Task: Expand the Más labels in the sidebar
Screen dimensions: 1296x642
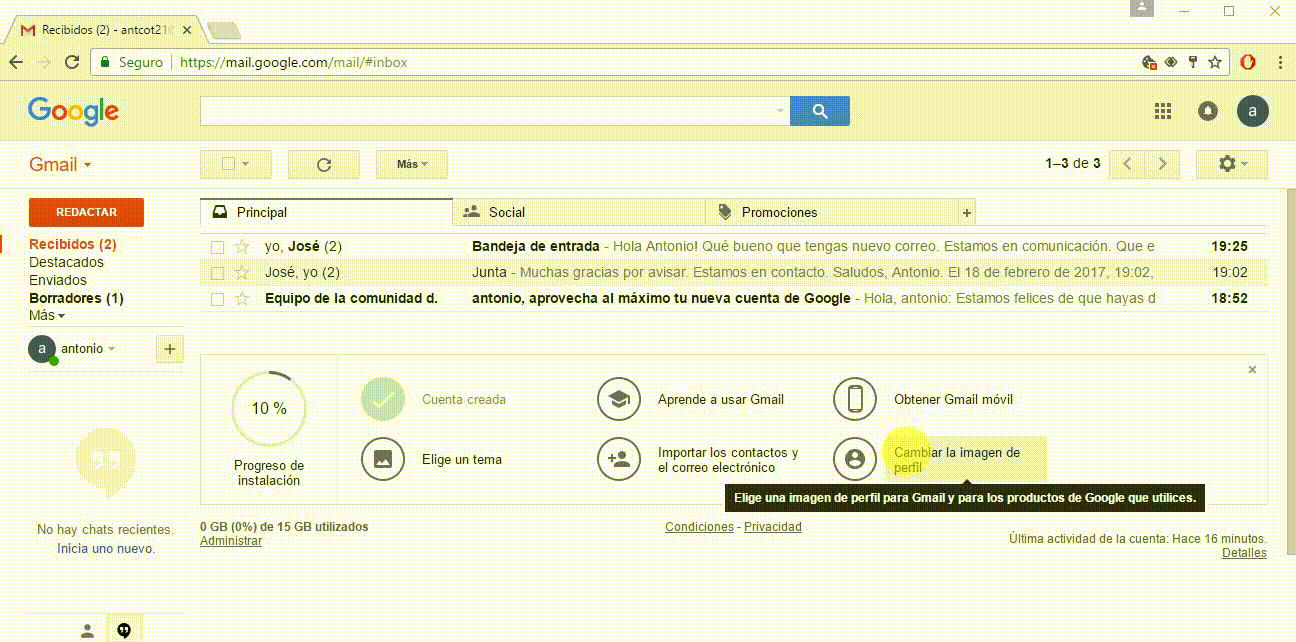Action: pyautogui.click(x=47, y=315)
